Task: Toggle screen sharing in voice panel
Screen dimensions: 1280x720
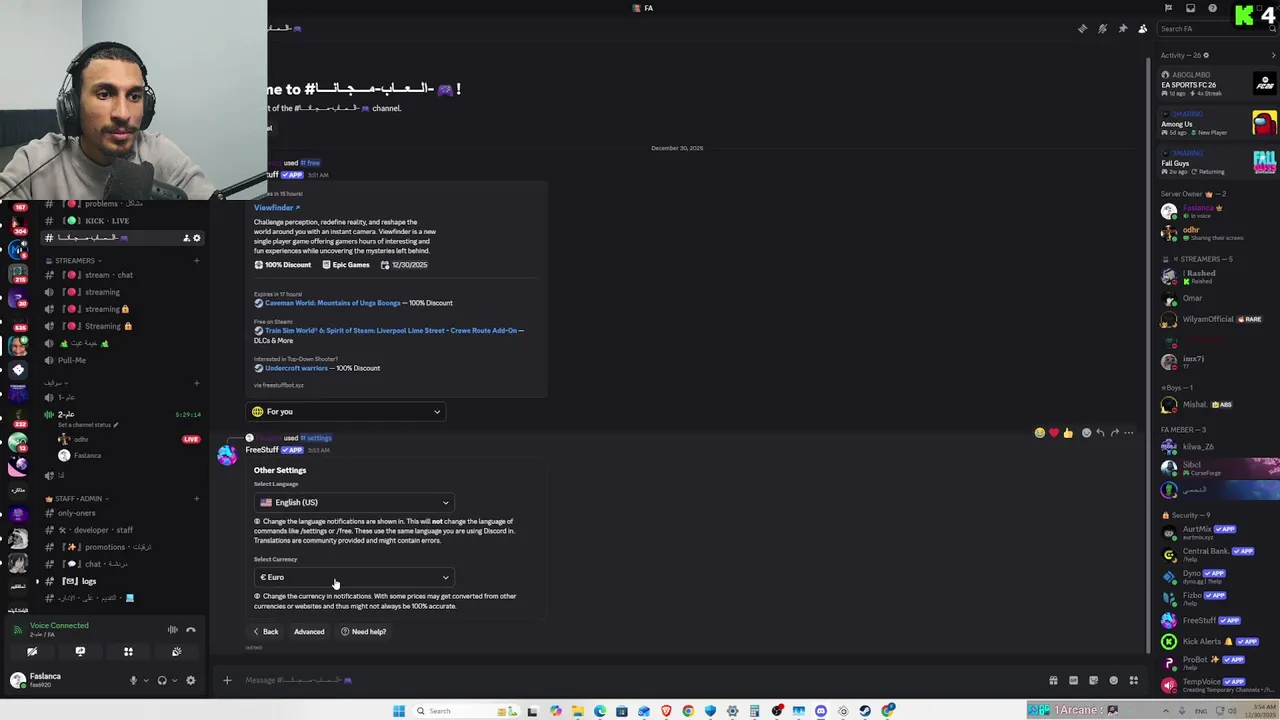Action: [80, 652]
